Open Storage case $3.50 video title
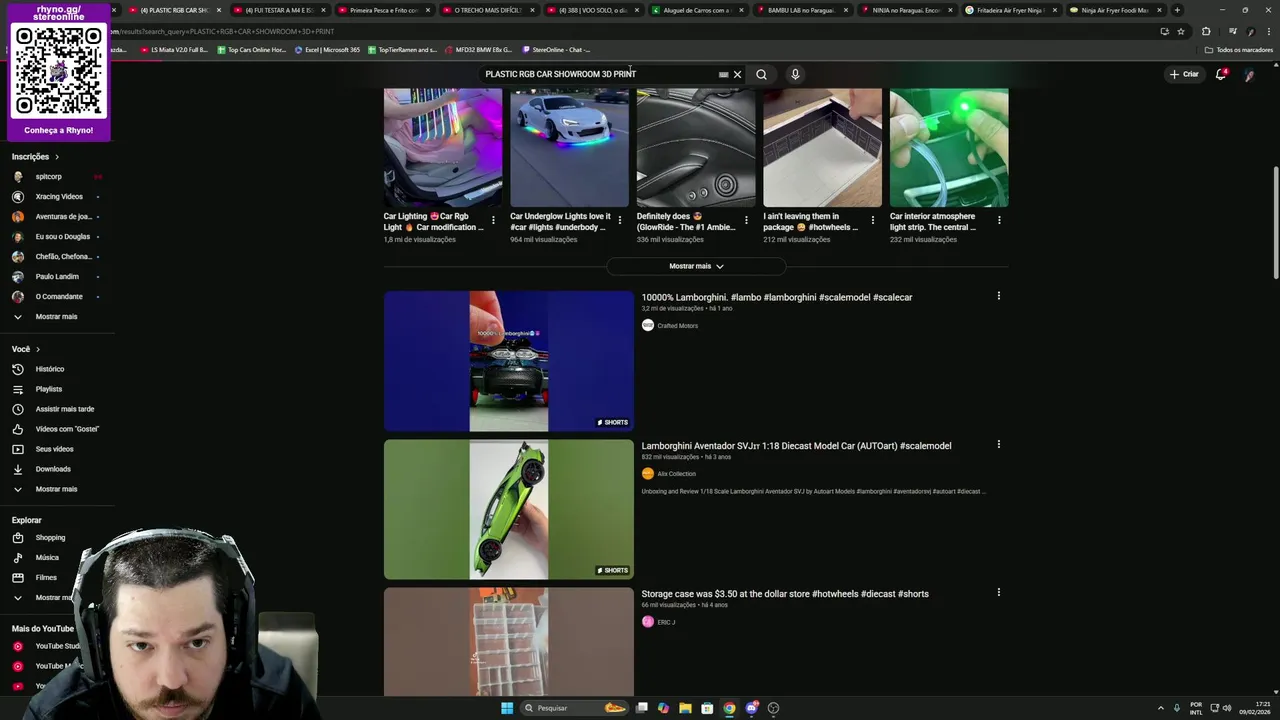The width and height of the screenshot is (1280, 720). tap(785, 594)
